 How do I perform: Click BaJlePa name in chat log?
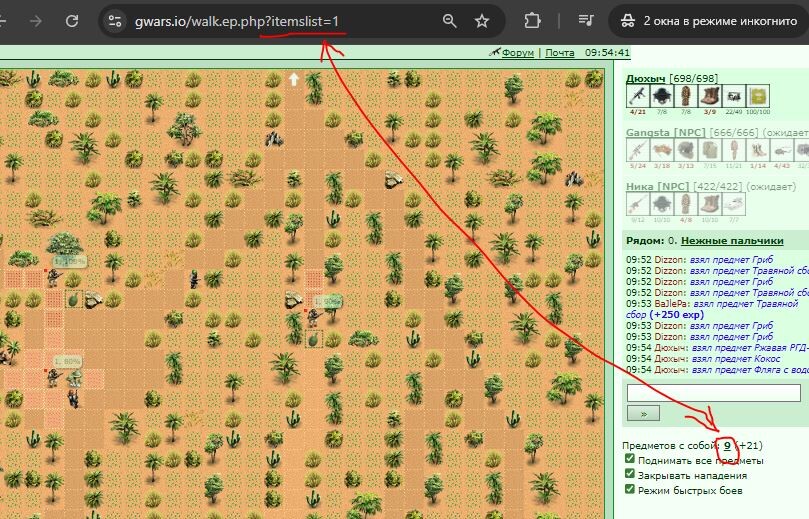pyautogui.click(x=672, y=304)
